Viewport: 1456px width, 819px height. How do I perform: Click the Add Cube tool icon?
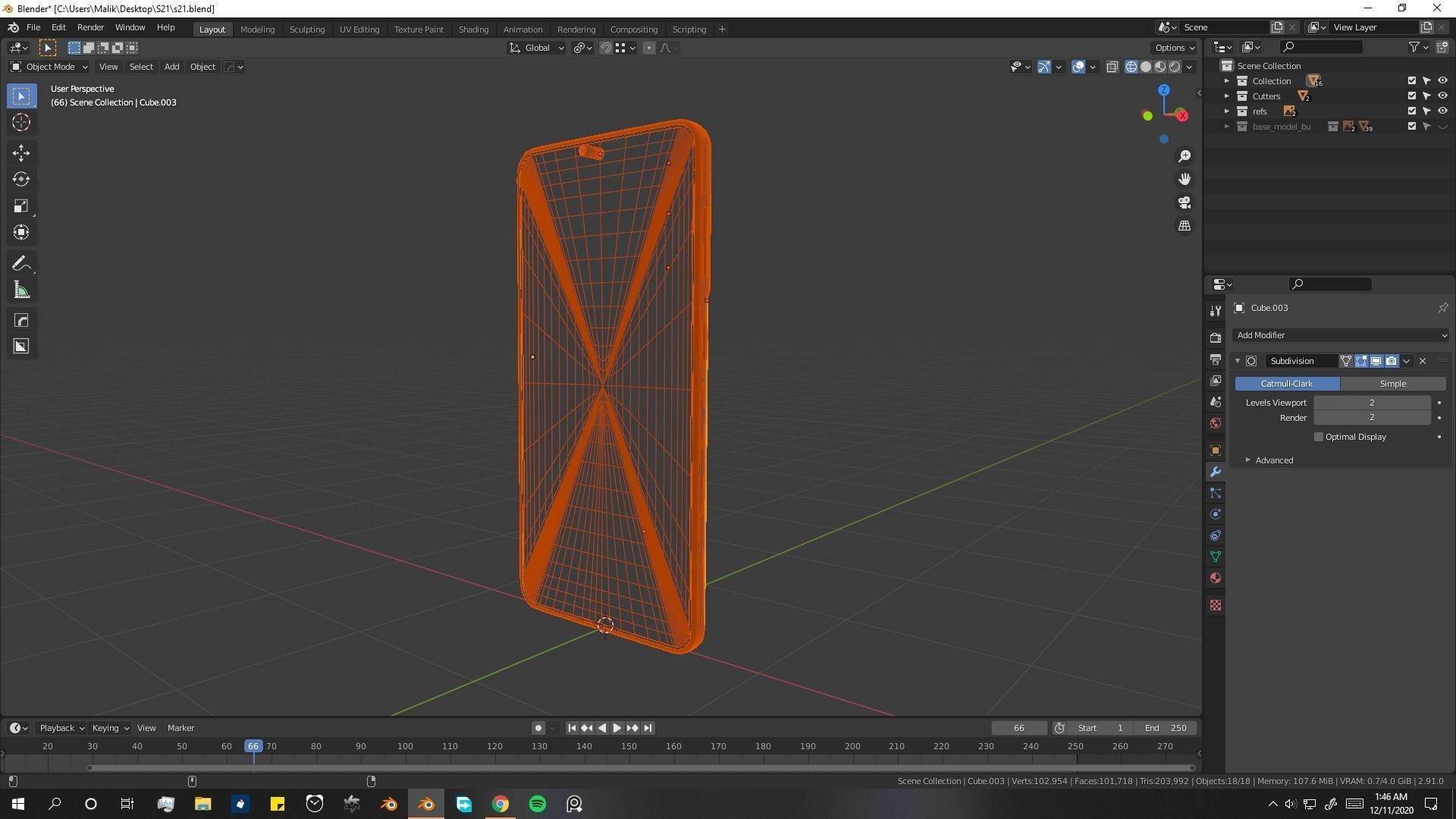point(21,347)
